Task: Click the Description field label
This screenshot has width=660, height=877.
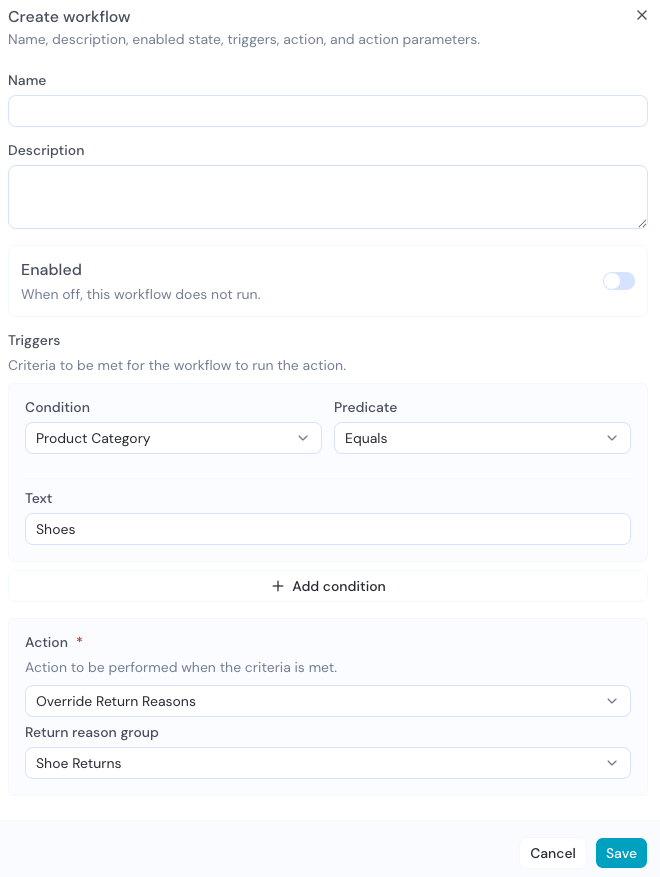Action: [46, 150]
